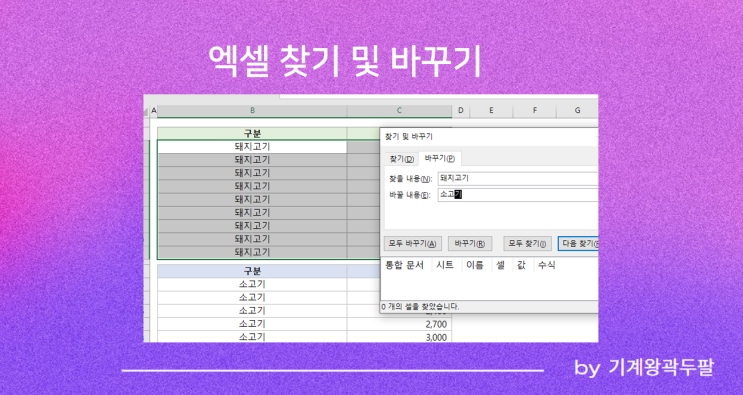The image size is (743, 395).
Task: Click the 찾기 및 바꾸기 dialog title bar
Action: coord(489,136)
